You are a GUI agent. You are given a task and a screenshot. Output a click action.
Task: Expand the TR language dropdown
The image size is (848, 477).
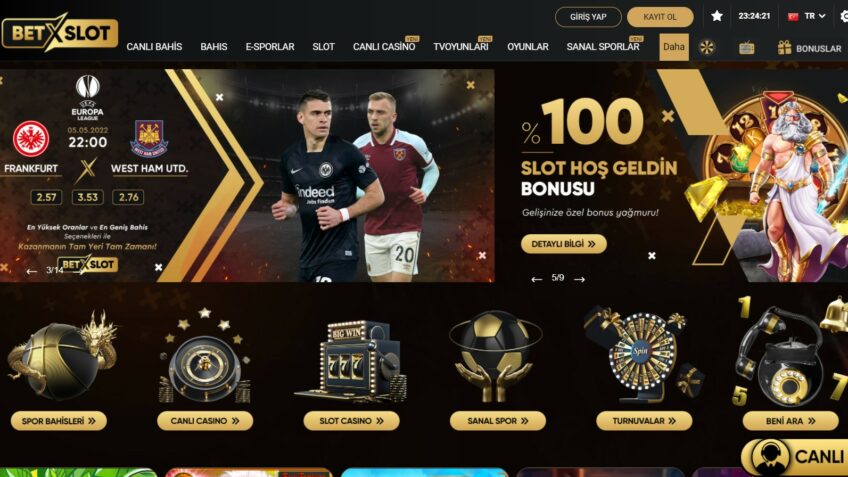tap(807, 16)
